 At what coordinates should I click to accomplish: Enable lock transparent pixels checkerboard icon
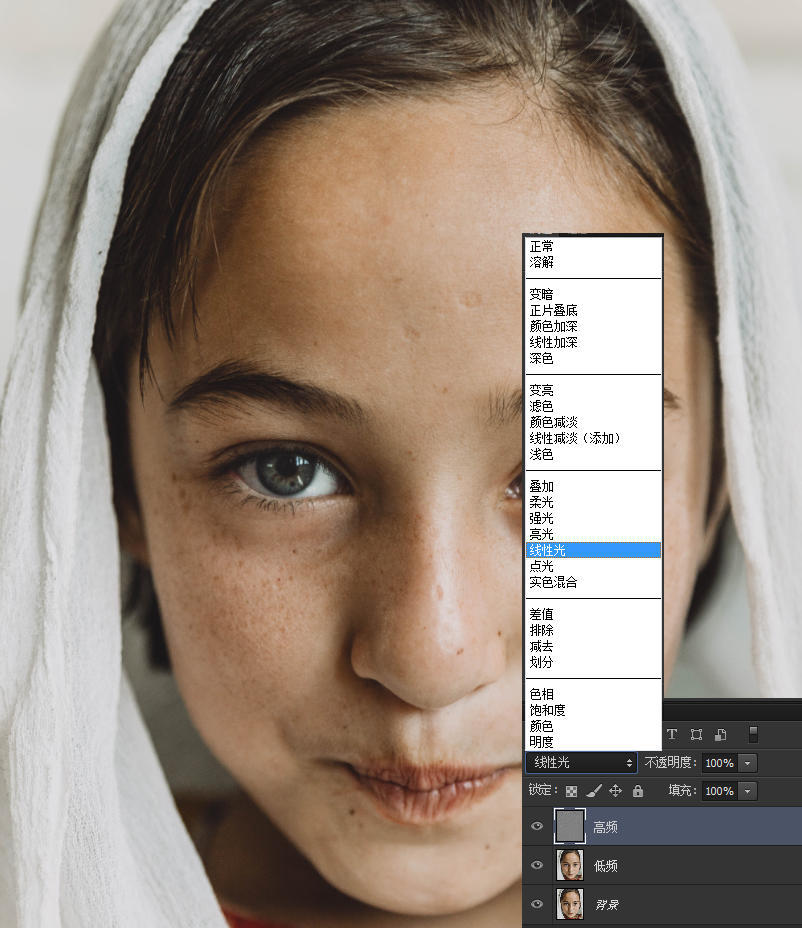pos(571,791)
